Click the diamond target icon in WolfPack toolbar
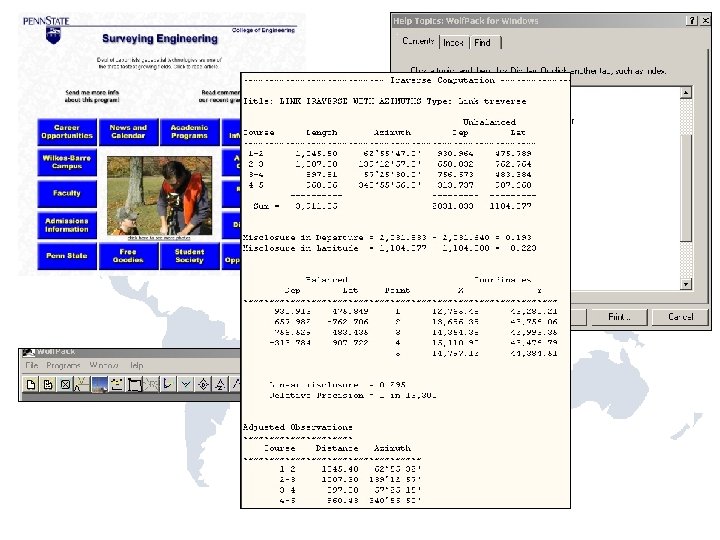Viewport: 720px width, 540px height. [x=203, y=384]
